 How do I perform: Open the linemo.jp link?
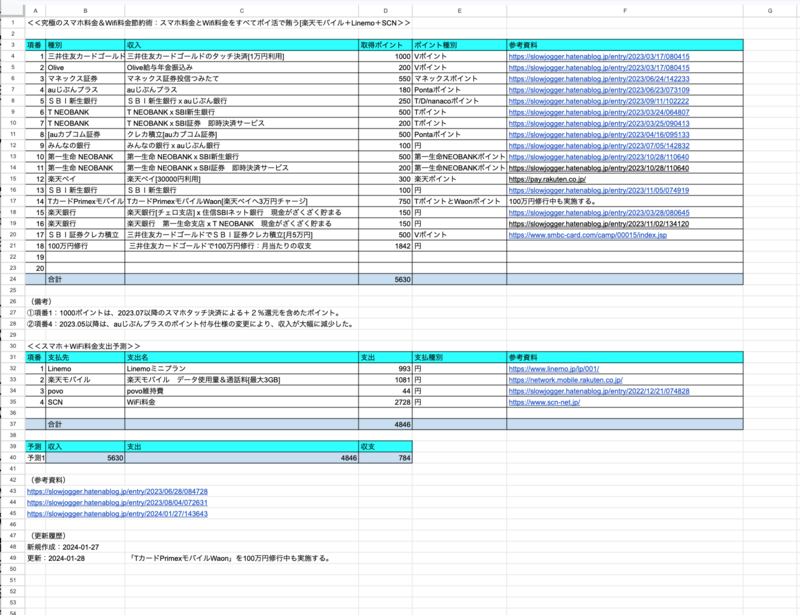[x=554, y=368]
